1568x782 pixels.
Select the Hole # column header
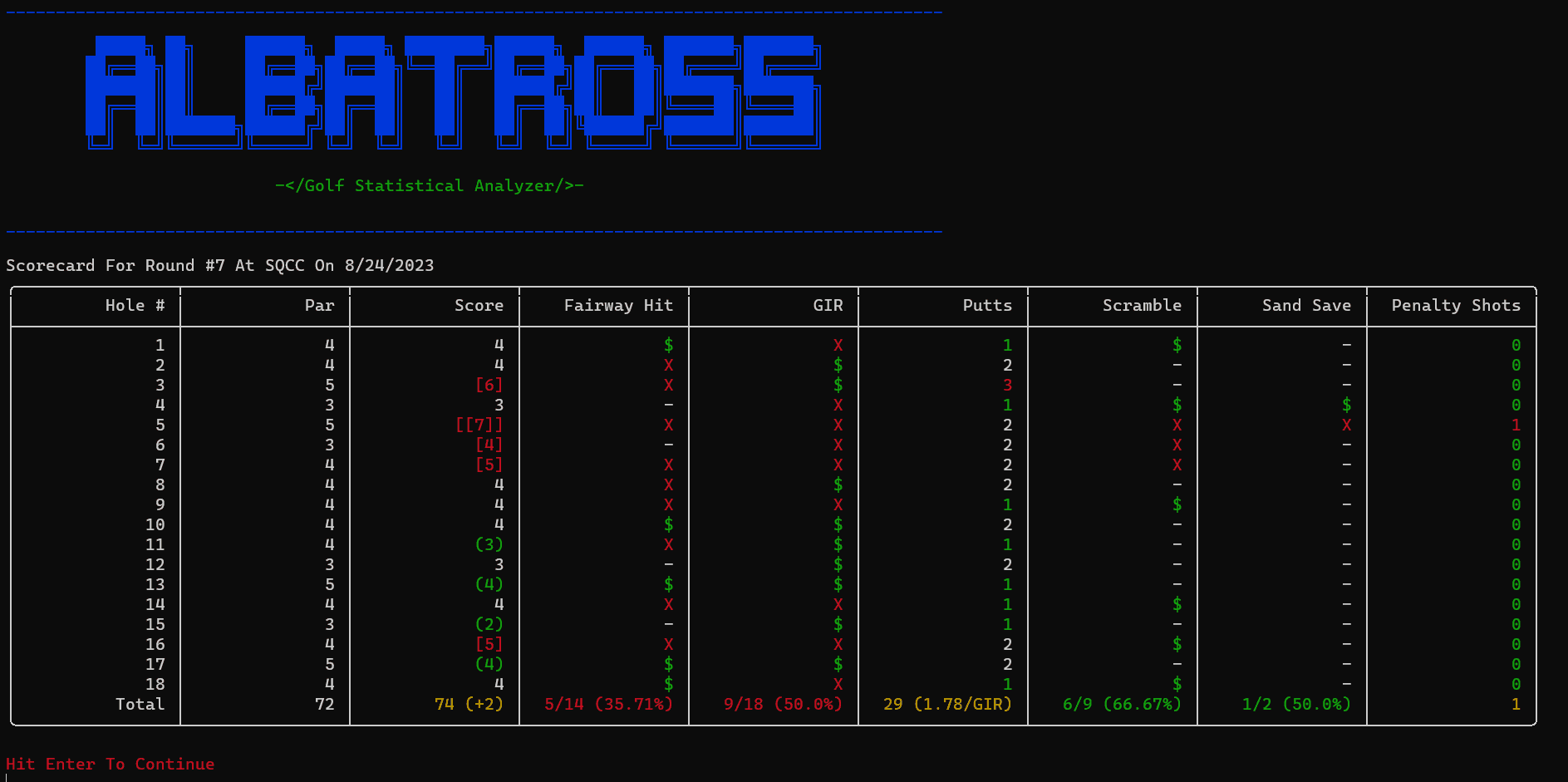(135, 305)
